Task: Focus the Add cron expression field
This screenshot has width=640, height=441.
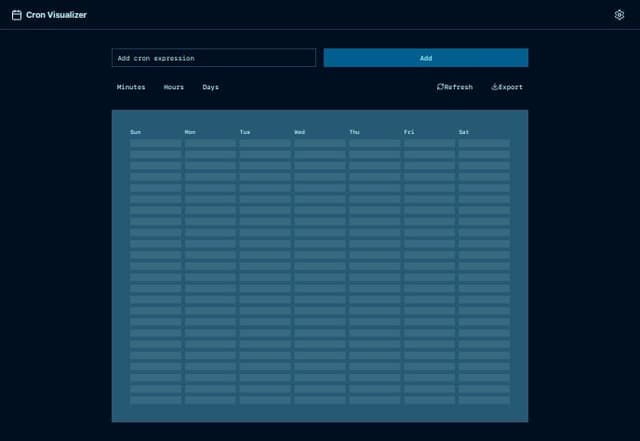Action: (x=214, y=58)
